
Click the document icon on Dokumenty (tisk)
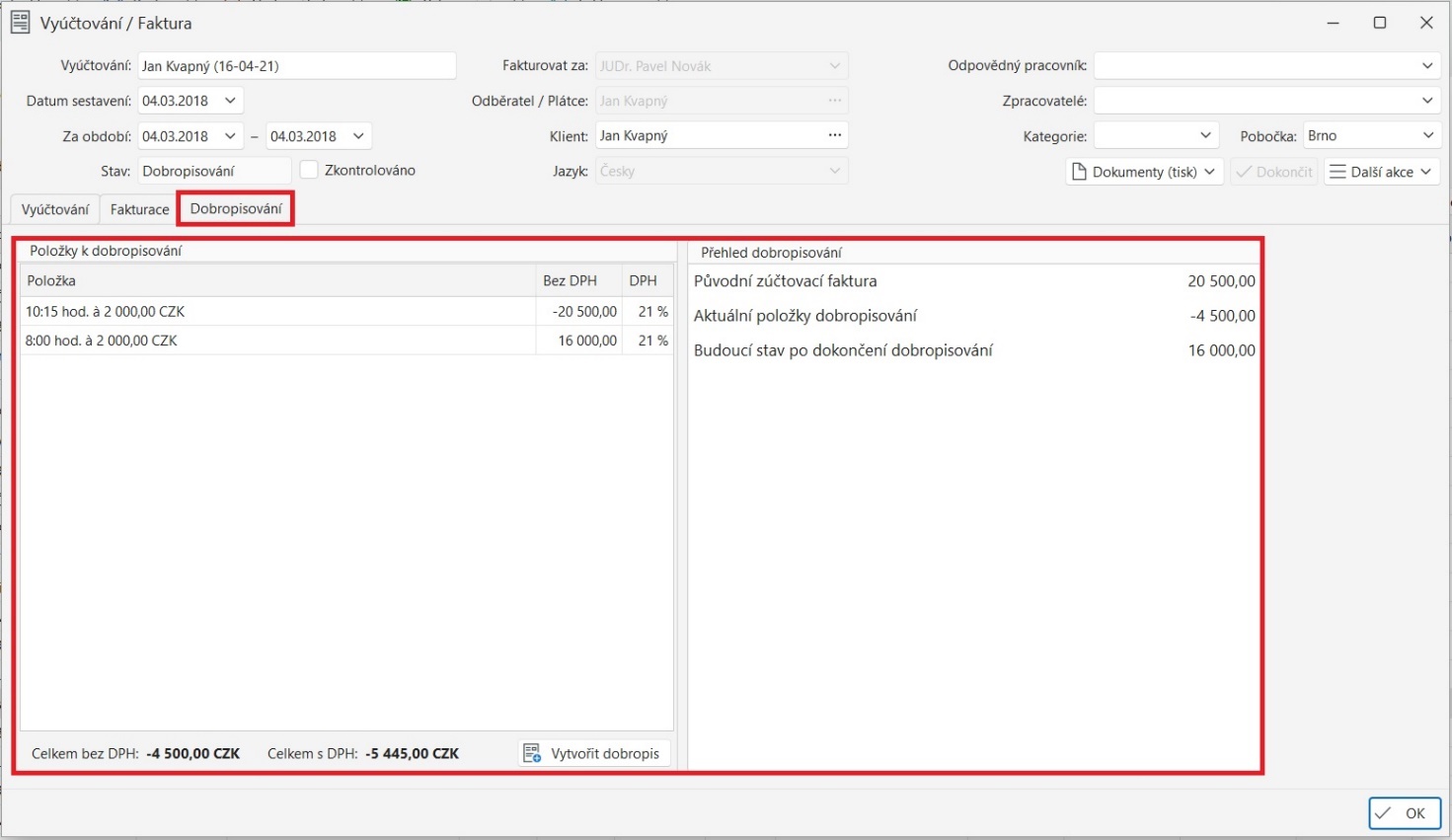click(1079, 171)
